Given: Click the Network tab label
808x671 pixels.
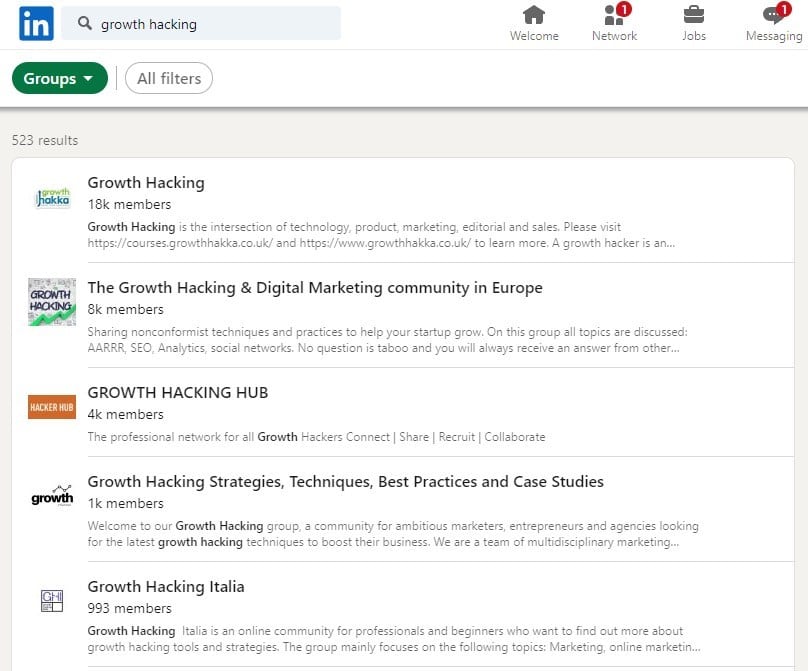Looking at the screenshot, I should click(x=614, y=36).
